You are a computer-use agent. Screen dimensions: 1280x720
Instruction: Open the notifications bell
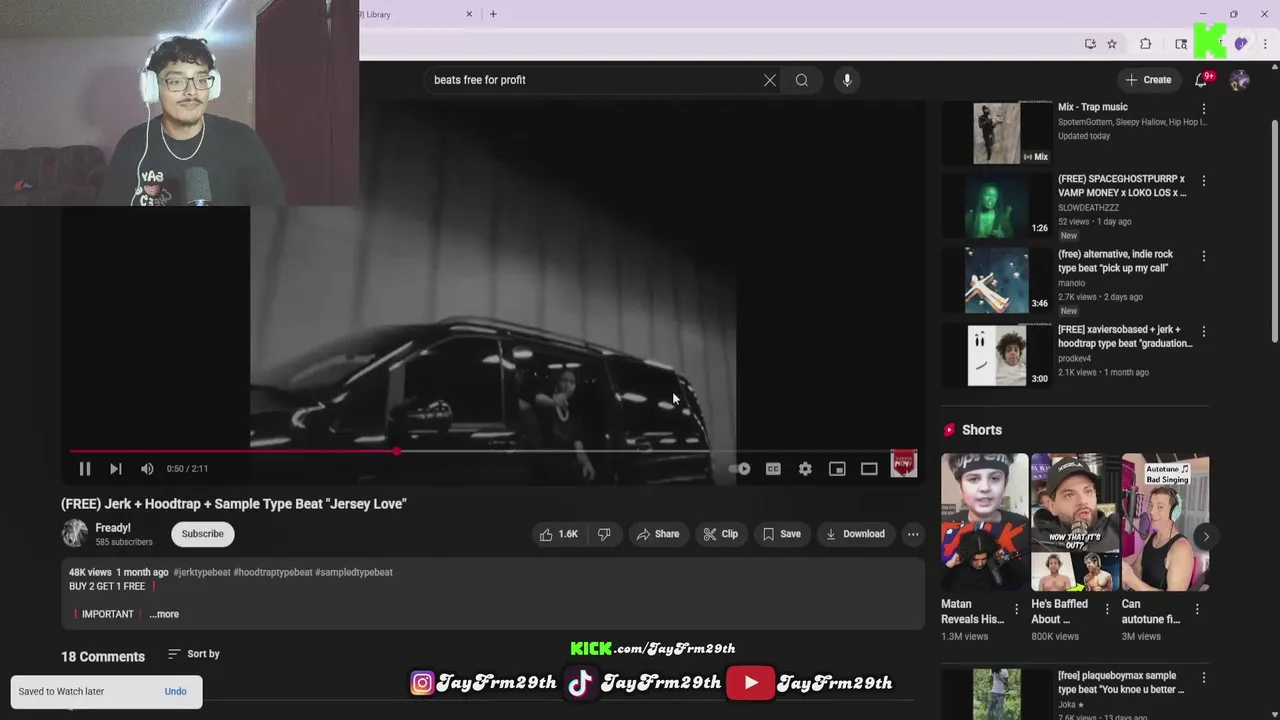(1202, 80)
